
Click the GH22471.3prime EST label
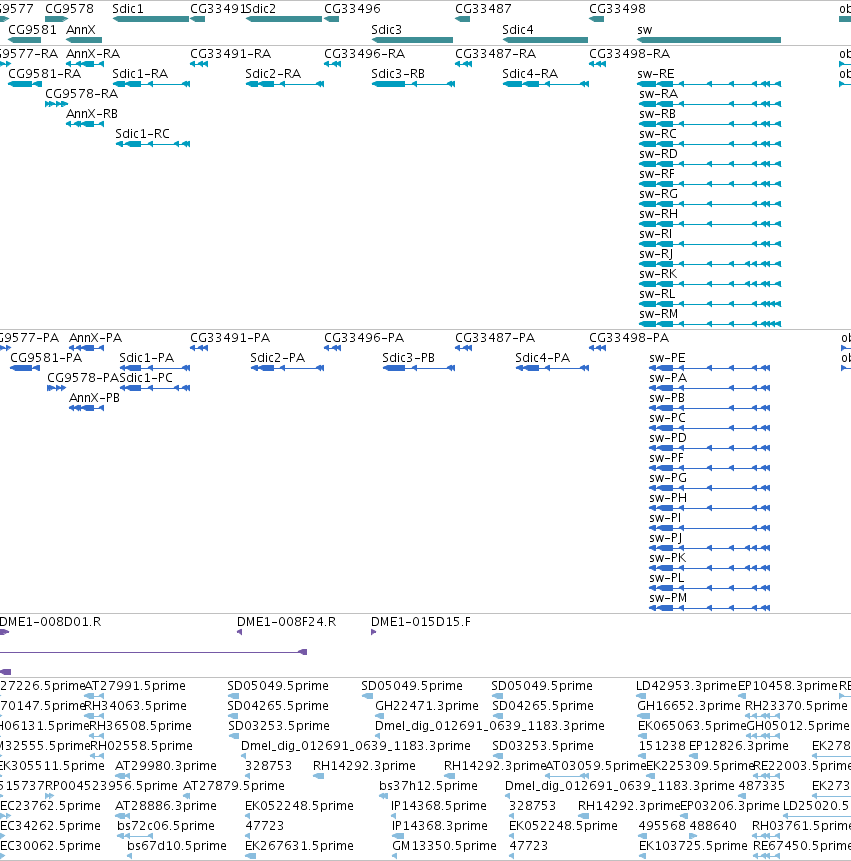coord(427,706)
